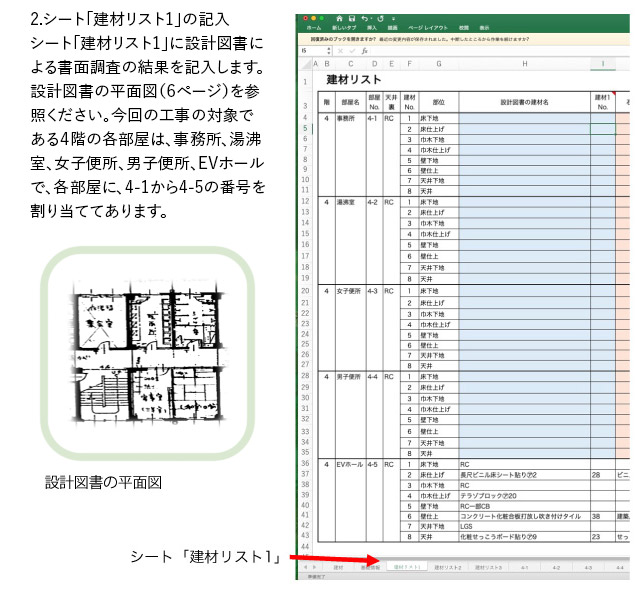Open the ホーム ribbon tab
Viewport: 640px width, 595px height.
pos(314,30)
